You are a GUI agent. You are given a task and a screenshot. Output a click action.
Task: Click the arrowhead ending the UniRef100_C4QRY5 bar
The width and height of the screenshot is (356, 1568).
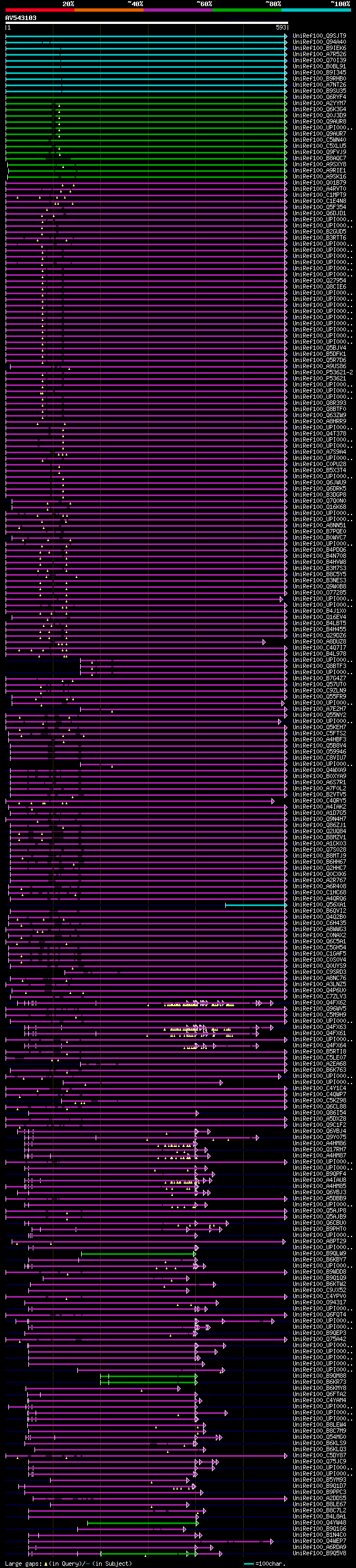[x=273, y=800]
